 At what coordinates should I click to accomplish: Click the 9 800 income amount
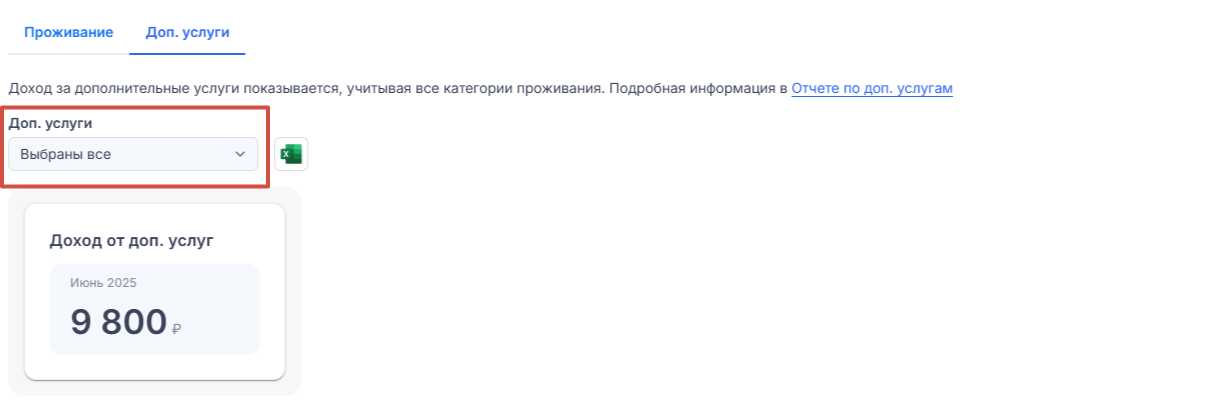coord(118,322)
